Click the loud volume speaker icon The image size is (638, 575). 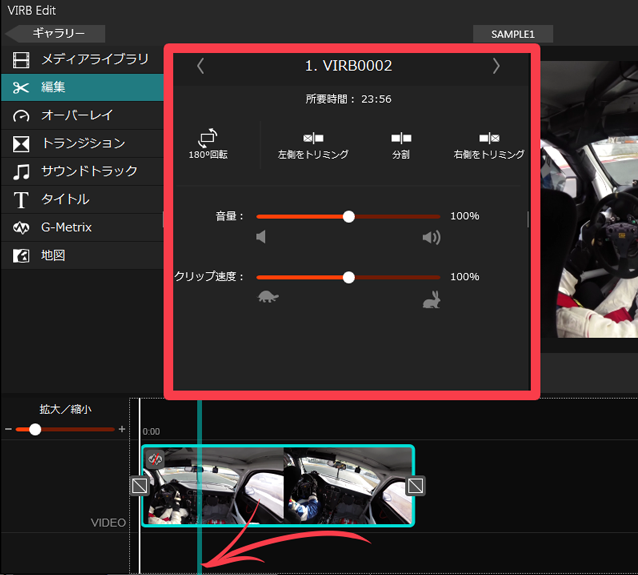click(431, 237)
